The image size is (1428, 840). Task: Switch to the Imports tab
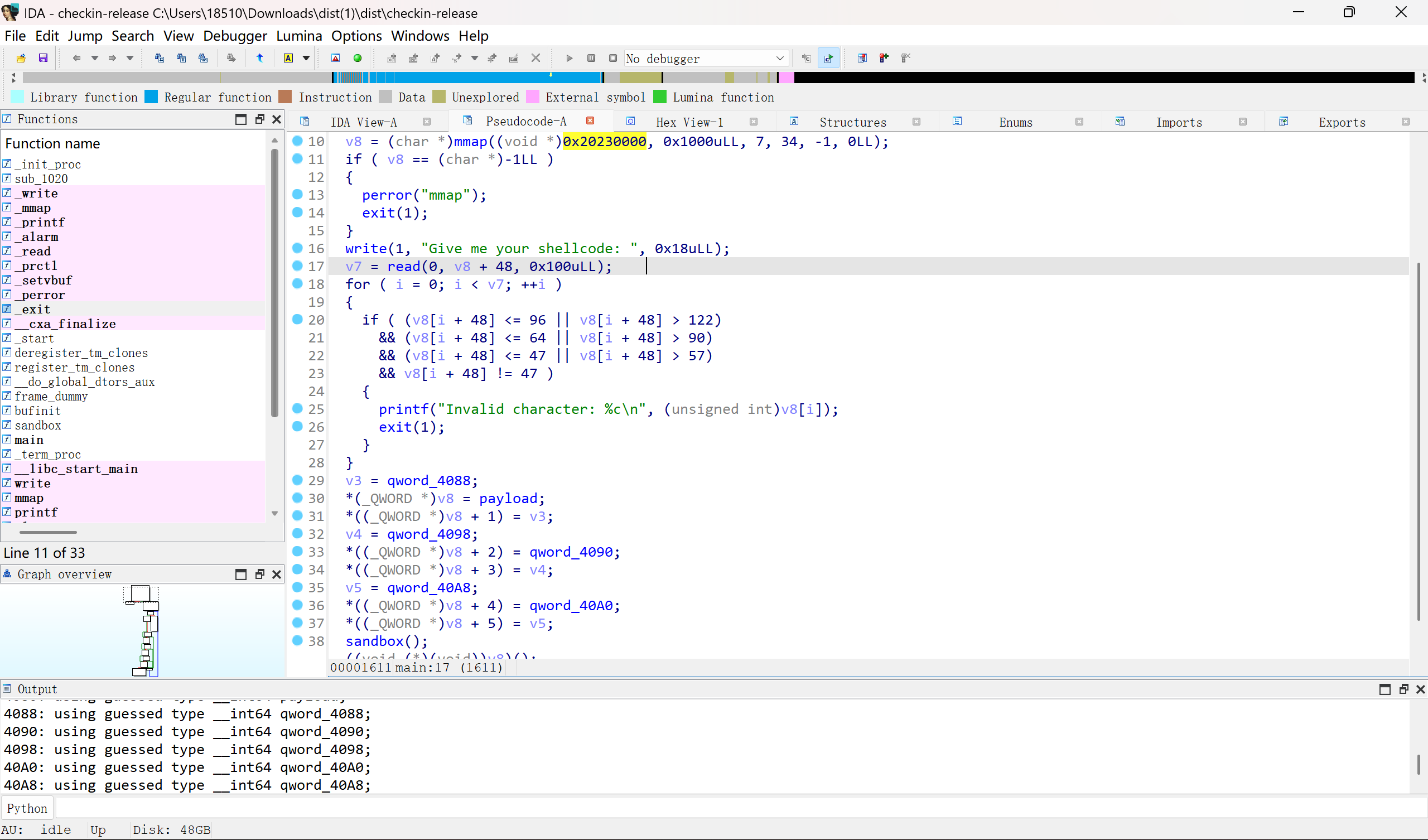click(1179, 122)
